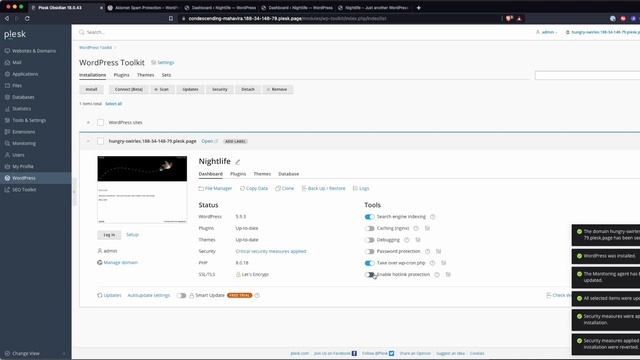Toggle Enable hotlink protection switch
The height and width of the screenshot is (360, 640).
(369, 275)
